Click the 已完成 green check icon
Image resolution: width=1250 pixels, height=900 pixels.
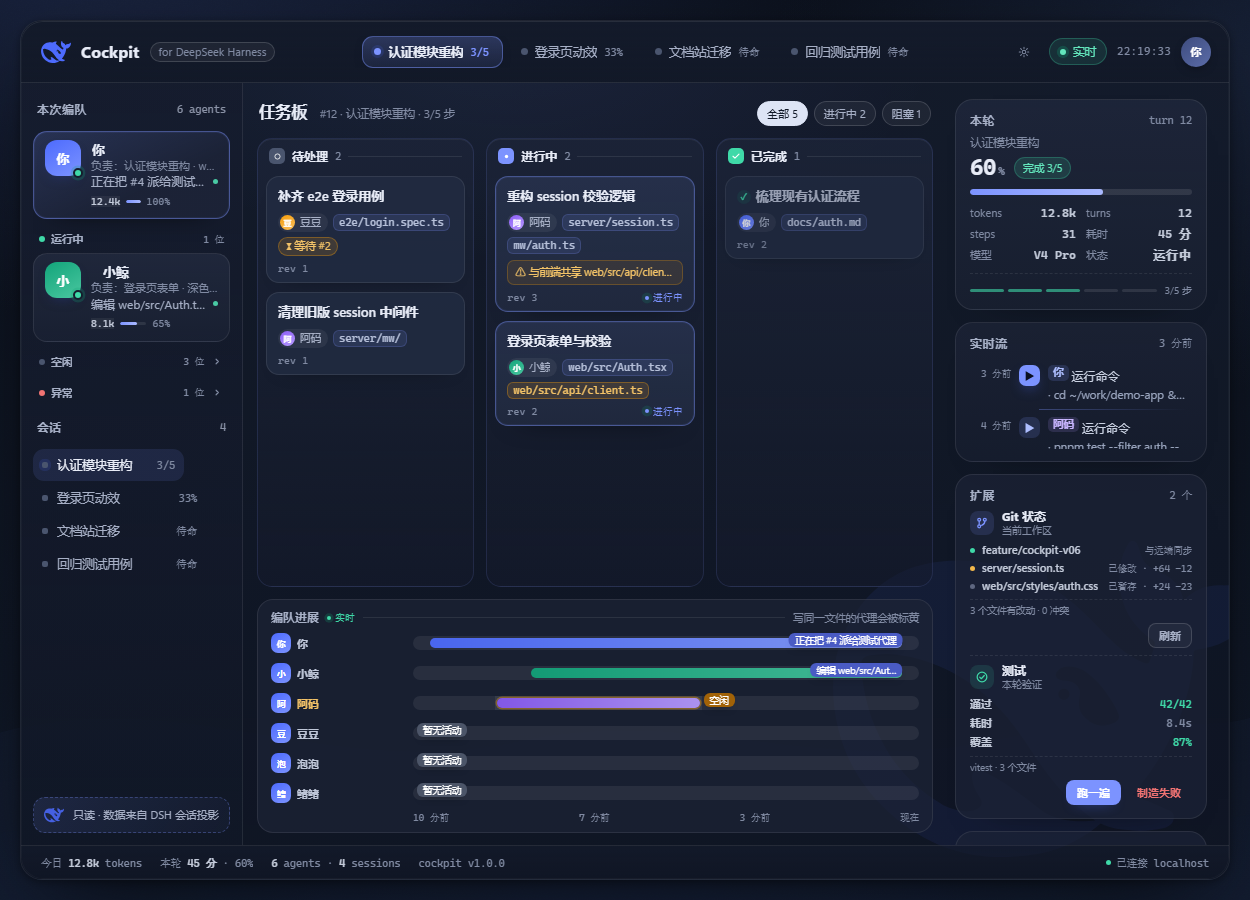click(x=736, y=156)
